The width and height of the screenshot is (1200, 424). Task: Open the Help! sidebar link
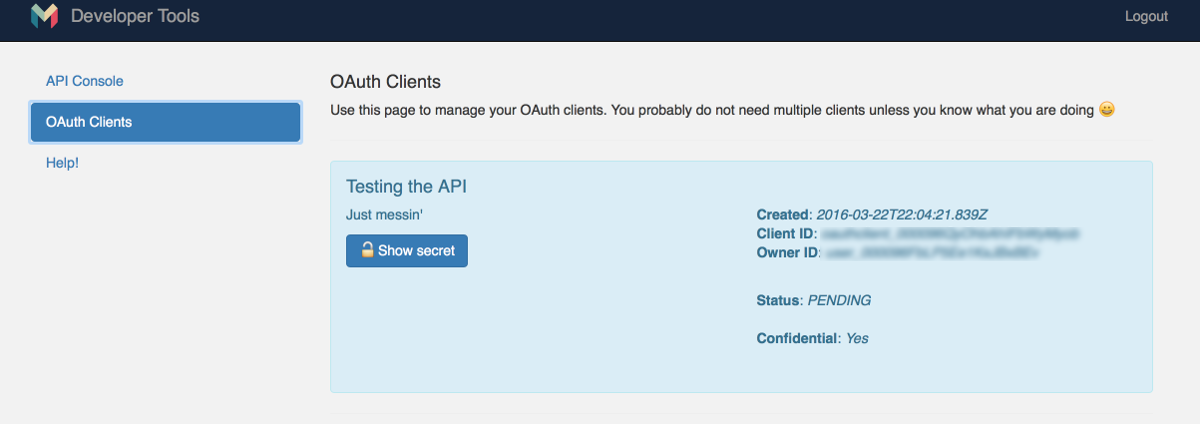(x=62, y=162)
